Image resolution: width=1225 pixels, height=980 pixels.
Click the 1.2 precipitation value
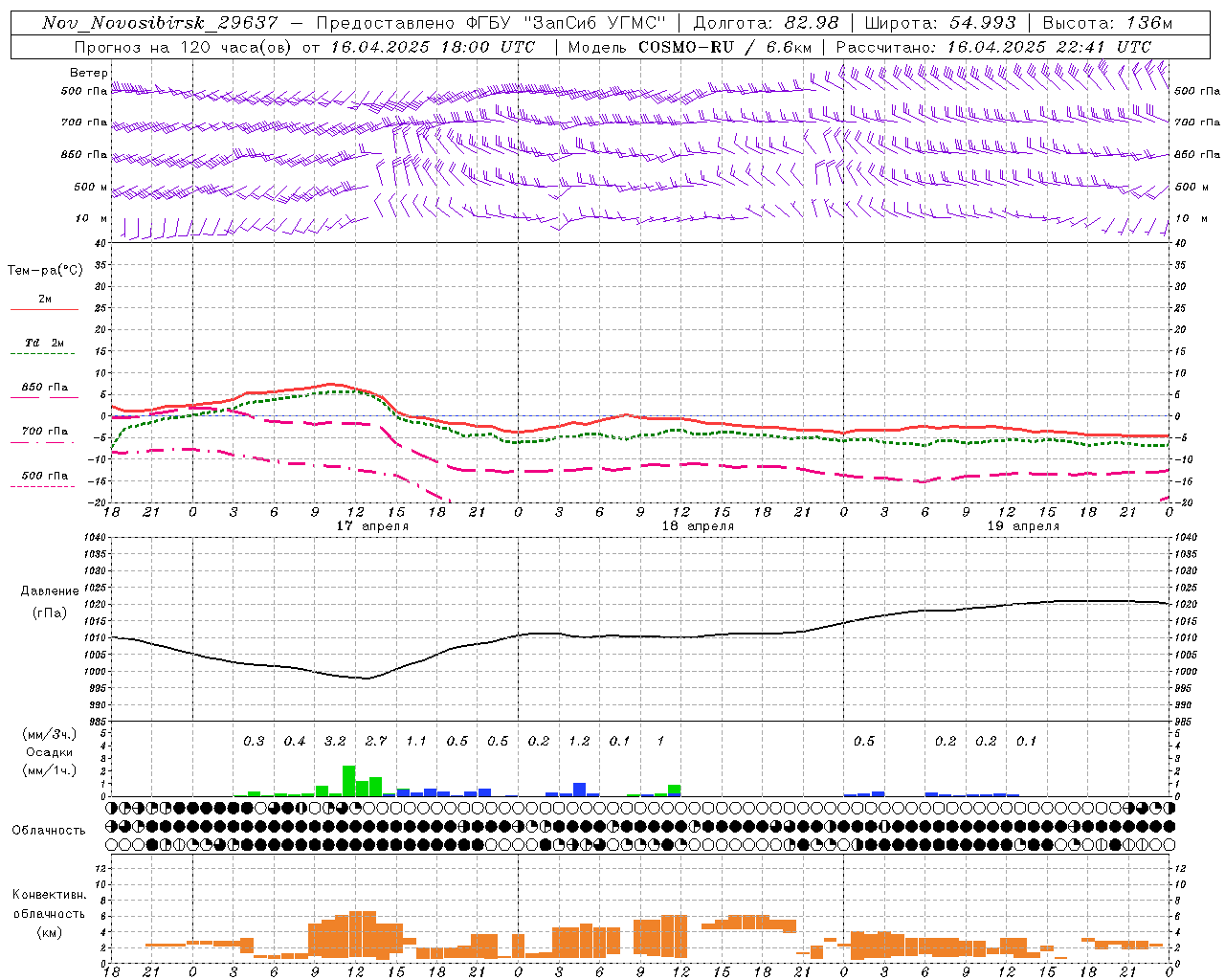coord(579,742)
